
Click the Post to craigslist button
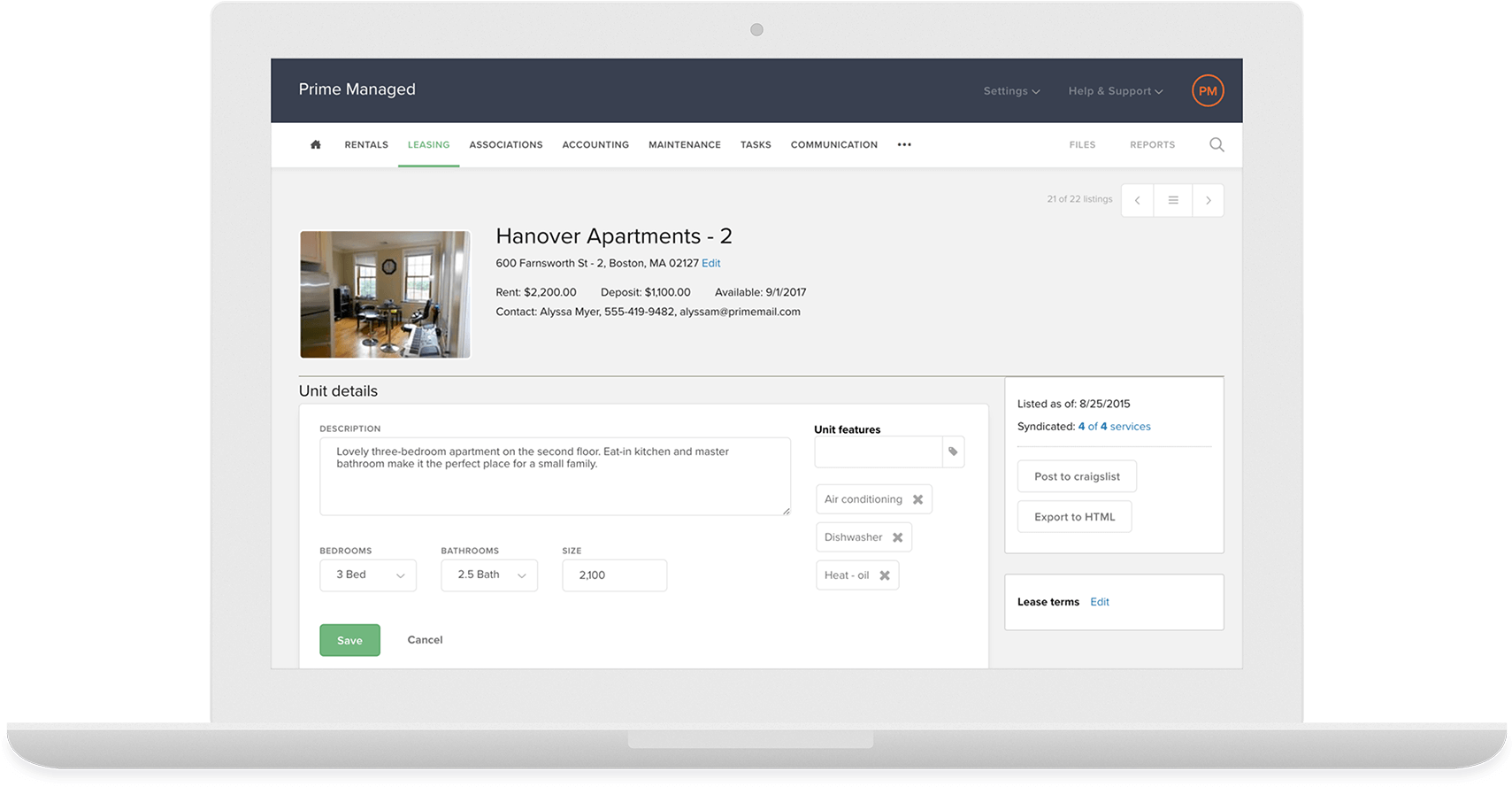click(1077, 476)
